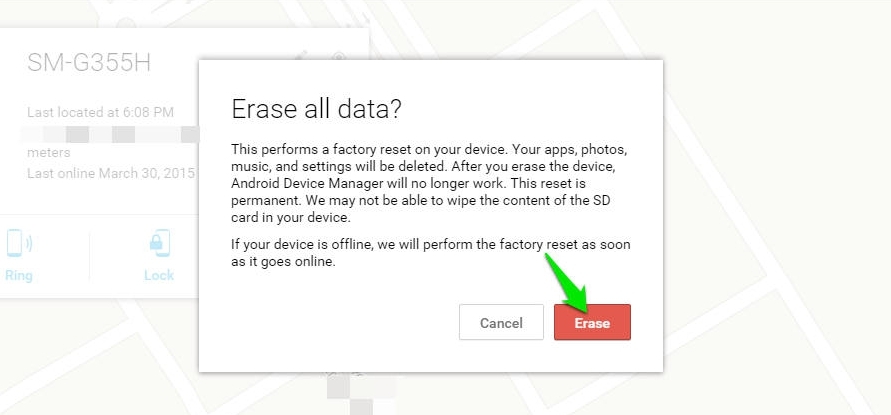Select the Ring label text
891x415 pixels.
coord(19,276)
